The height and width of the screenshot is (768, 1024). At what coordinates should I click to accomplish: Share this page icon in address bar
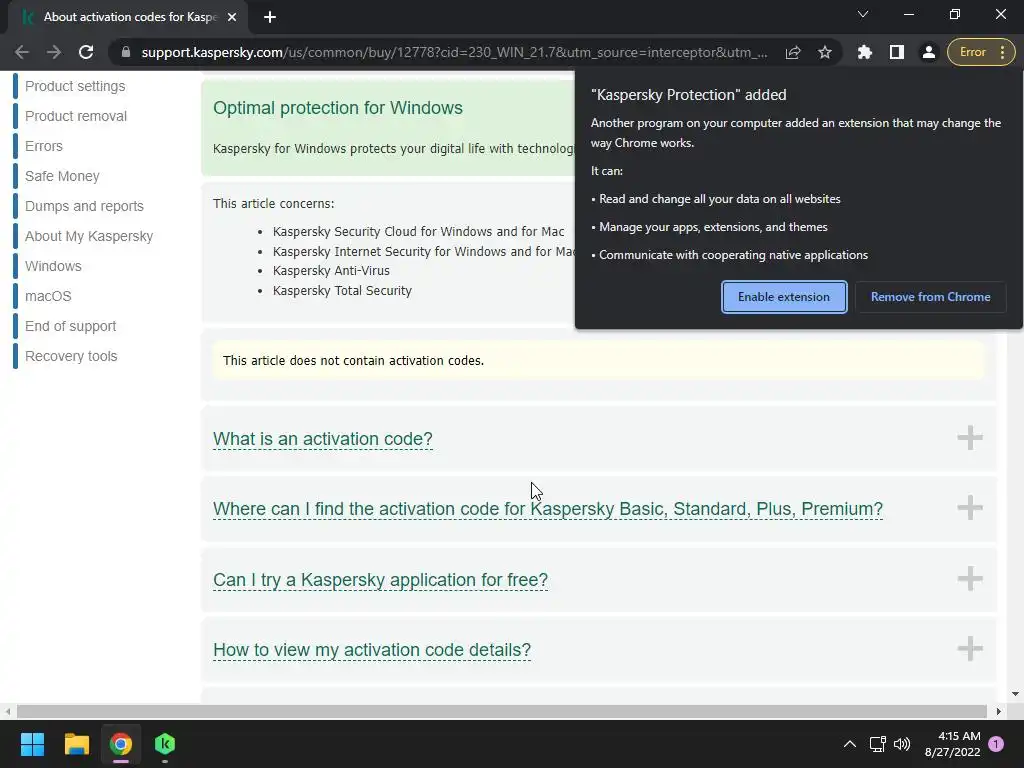793,52
